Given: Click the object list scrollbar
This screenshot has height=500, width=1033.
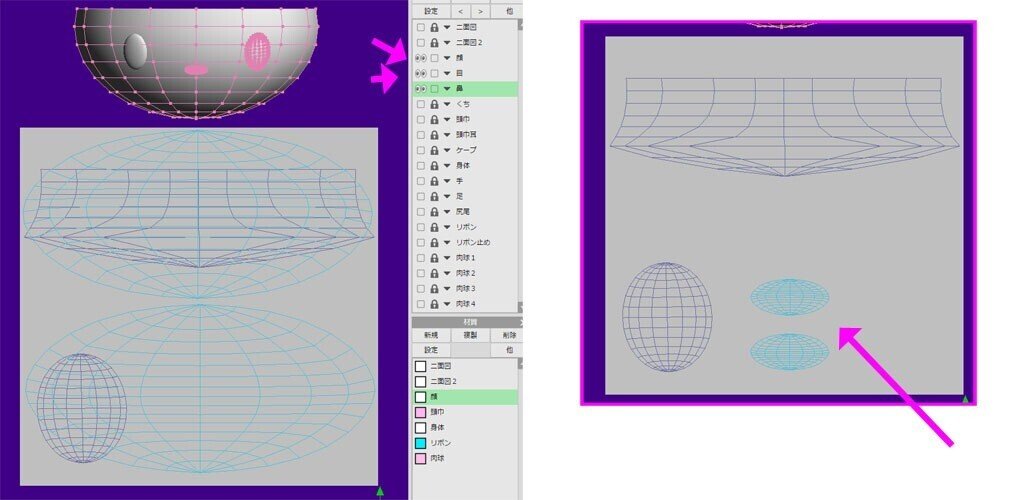Looking at the screenshot, I should [x=520, y=165].
